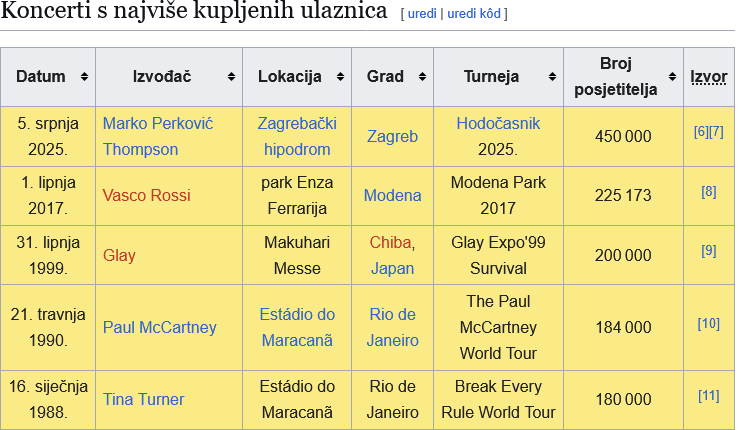Open Marko Perković Thompson article link

[x=158, y=136]
